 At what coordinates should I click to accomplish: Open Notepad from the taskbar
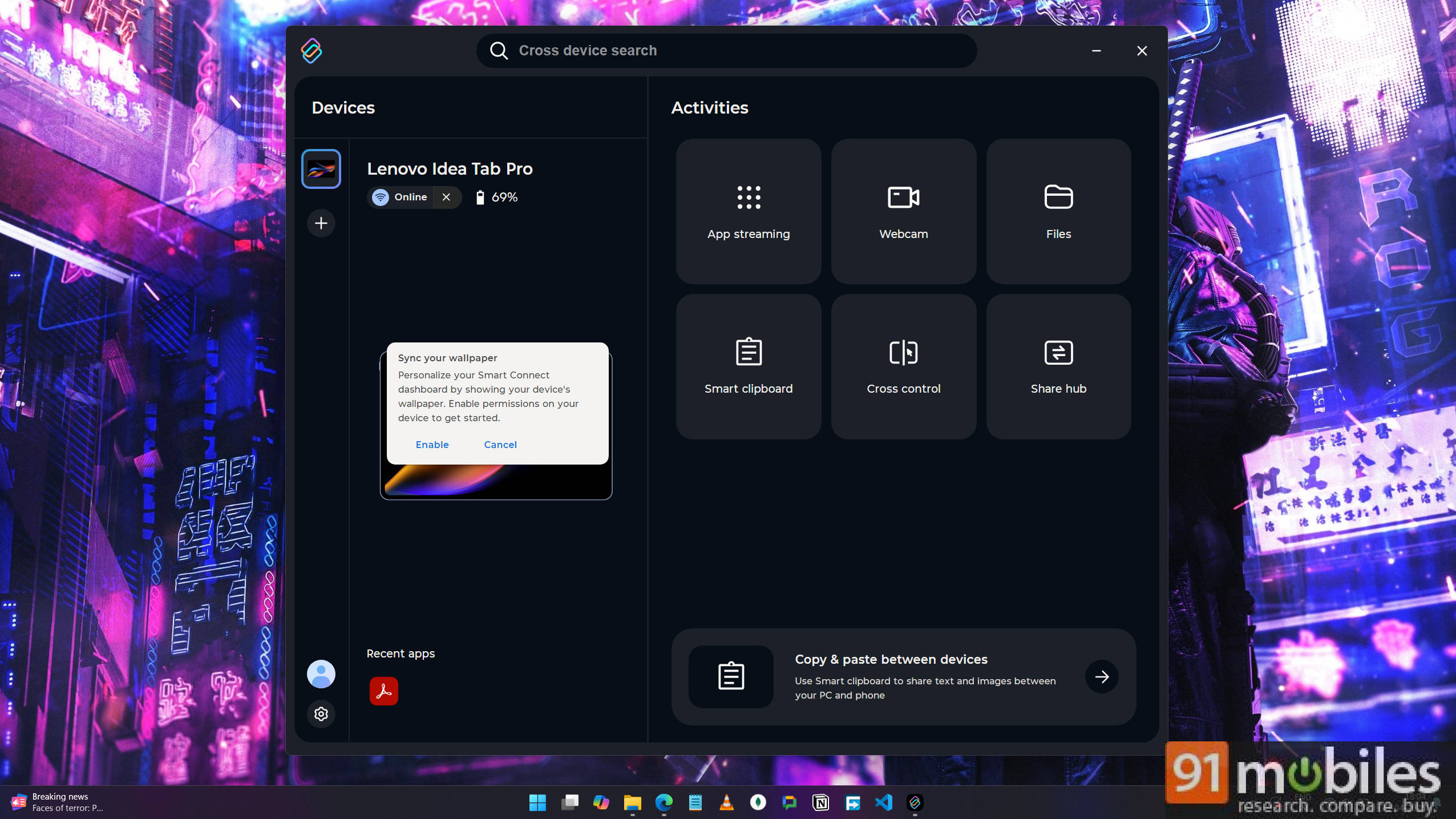coord(695,802)
